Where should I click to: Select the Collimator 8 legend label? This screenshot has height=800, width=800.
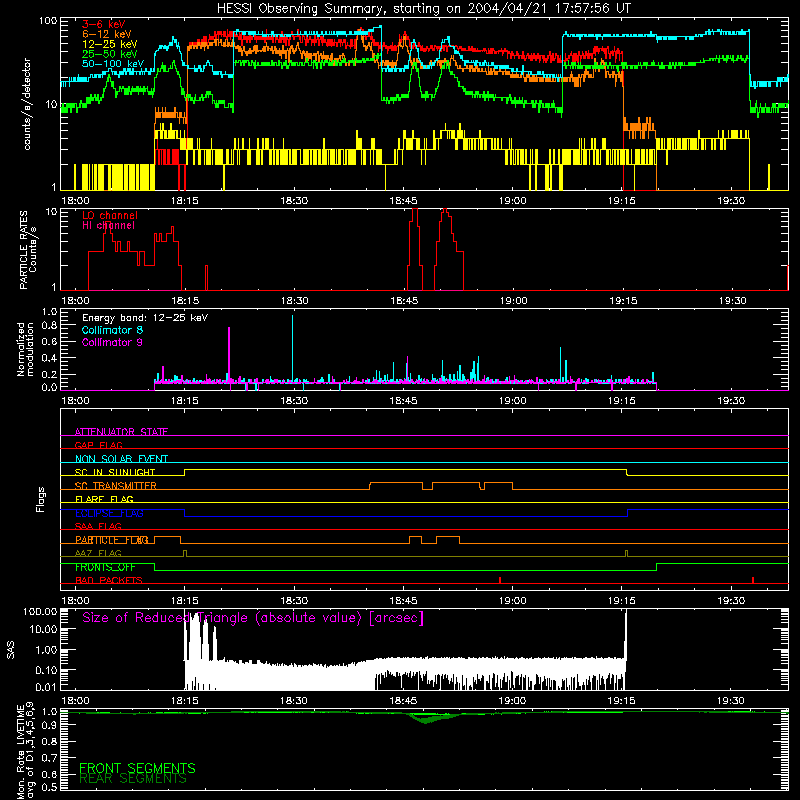tap(112, 330)
